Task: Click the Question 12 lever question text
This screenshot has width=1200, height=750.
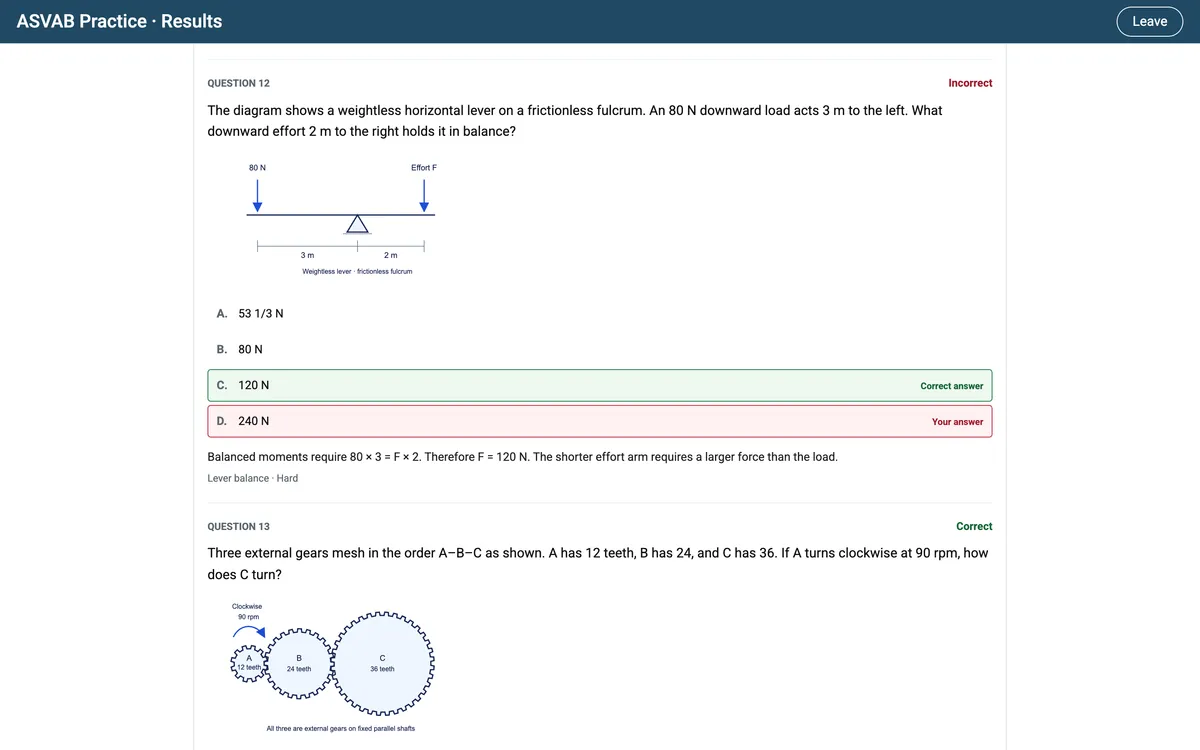Action: (x=574, y=121)
